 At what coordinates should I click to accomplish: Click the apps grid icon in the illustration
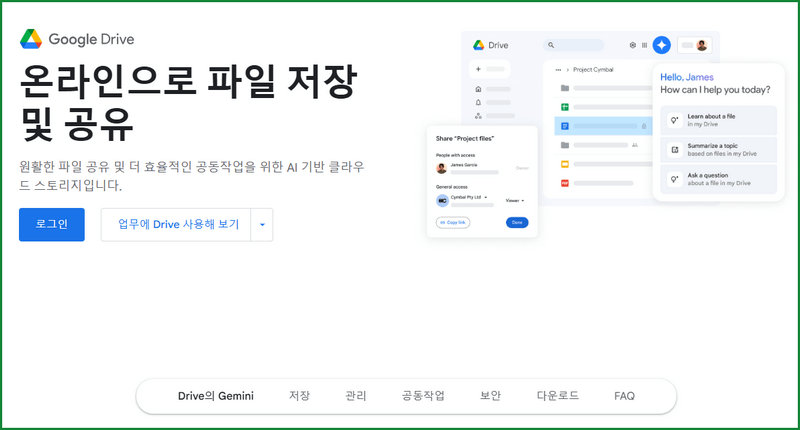click(x=644, y=45)
